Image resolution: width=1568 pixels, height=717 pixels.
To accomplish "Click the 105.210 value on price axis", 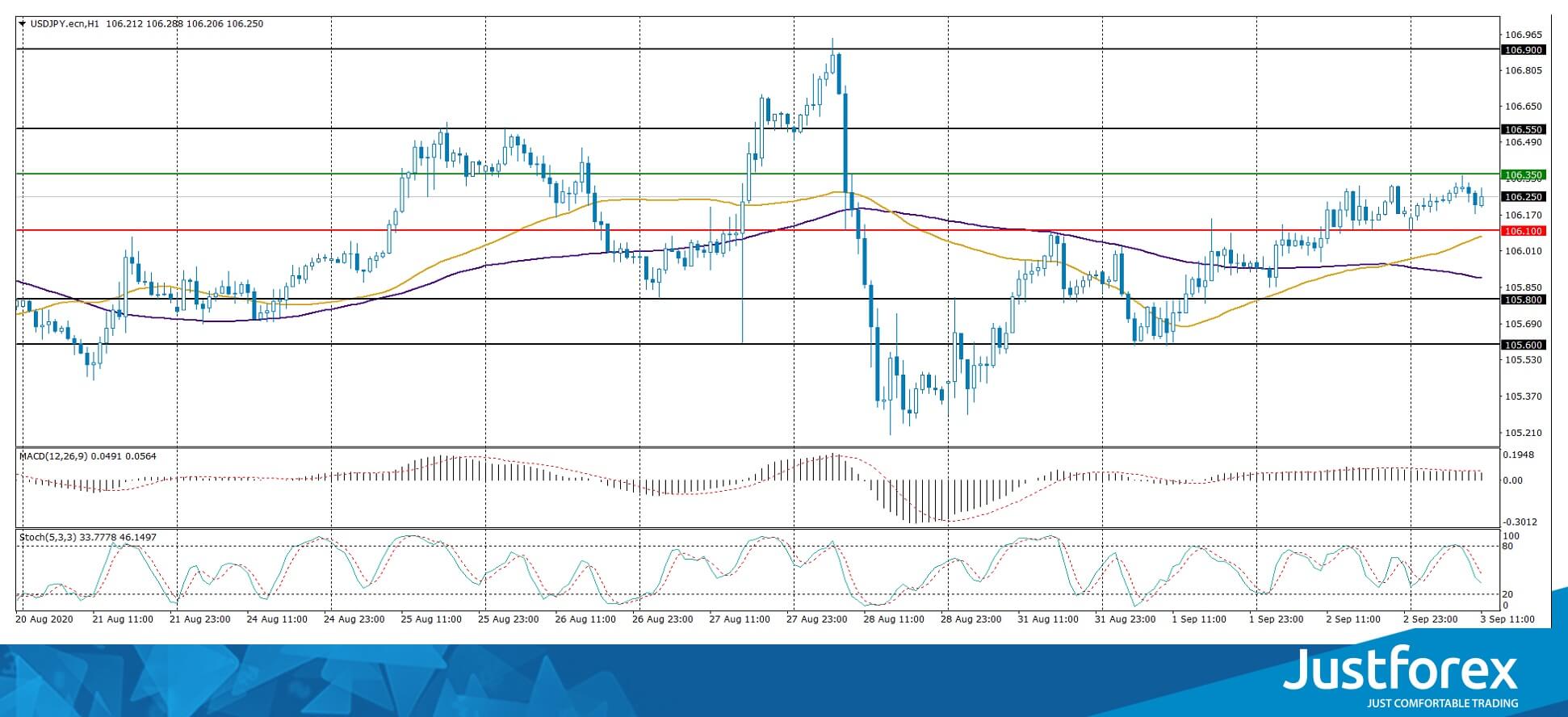I will tap(1524, 432).
